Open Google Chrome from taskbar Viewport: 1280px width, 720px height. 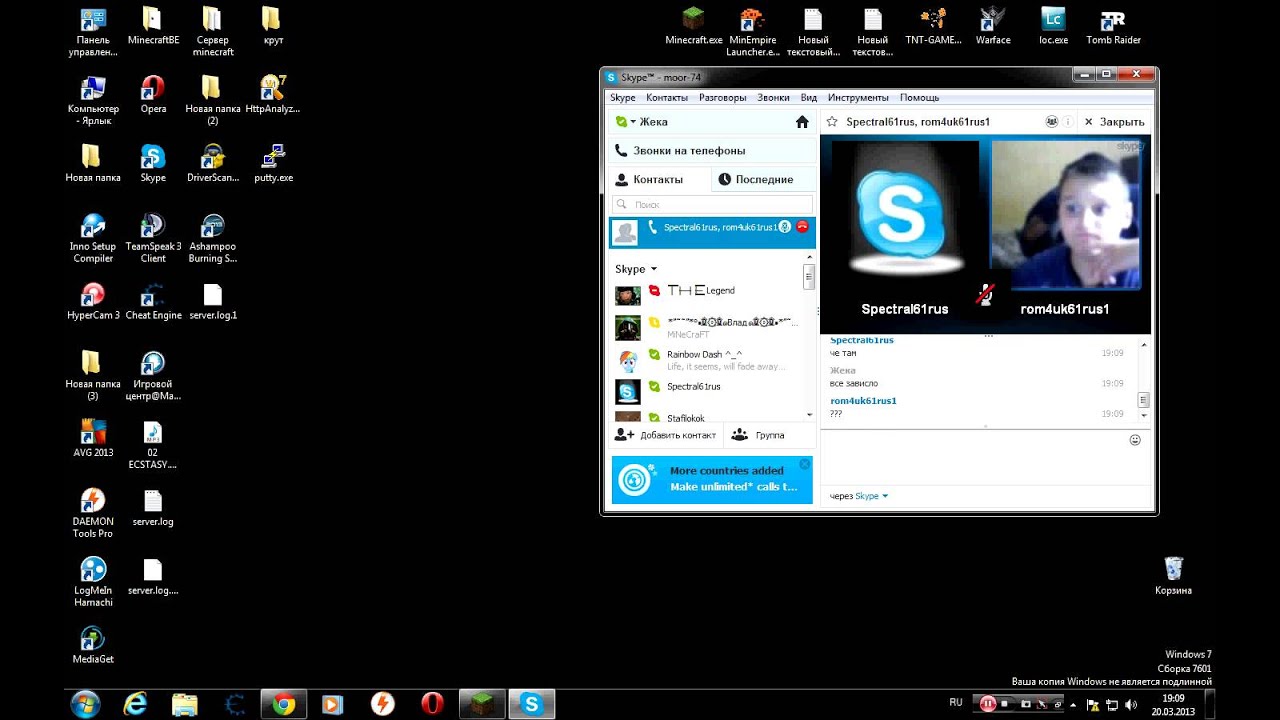pyautogui.click(x=284, y=705)
